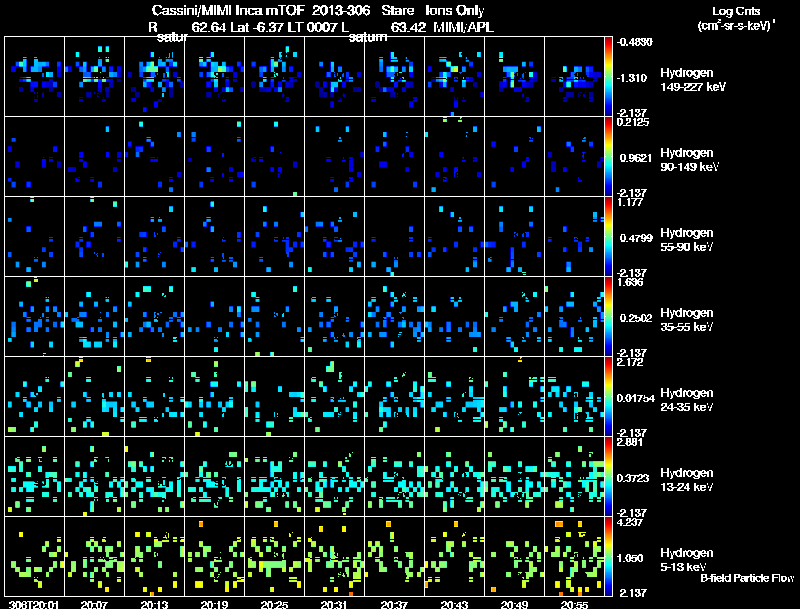800x609 pixels.
Task: Click the Hydrogen 90-149 keV label
Action: [x=690, y=160]
